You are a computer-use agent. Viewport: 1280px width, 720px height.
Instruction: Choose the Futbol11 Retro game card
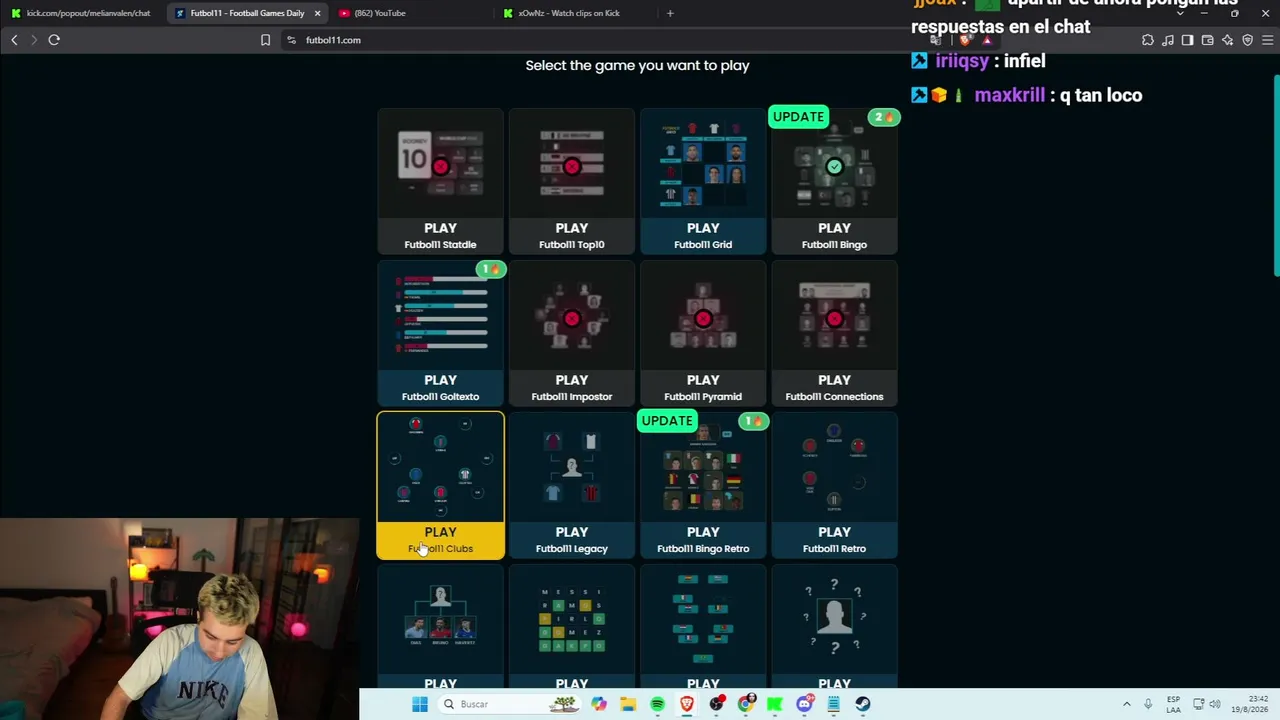[x=834, y=485]
